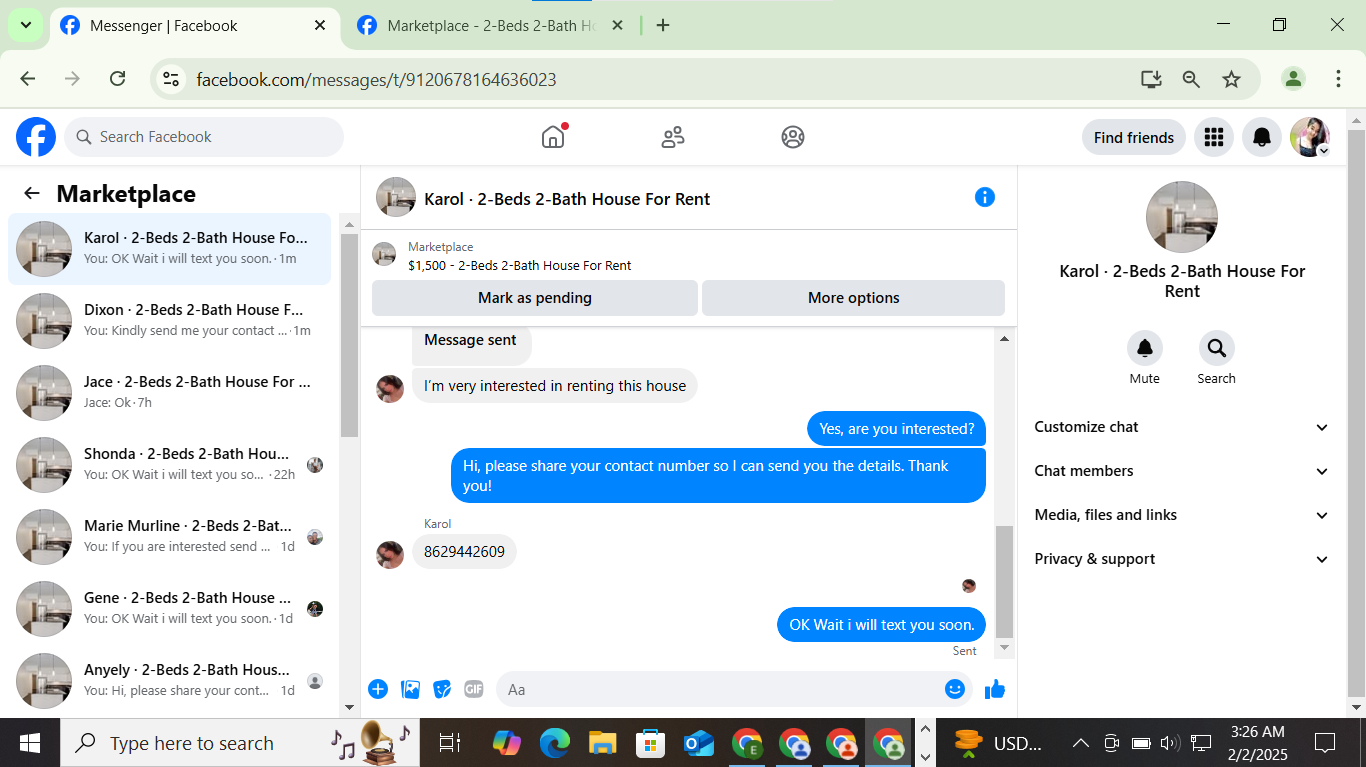Open Marie Murline conversation

click(x=170, y=536)
